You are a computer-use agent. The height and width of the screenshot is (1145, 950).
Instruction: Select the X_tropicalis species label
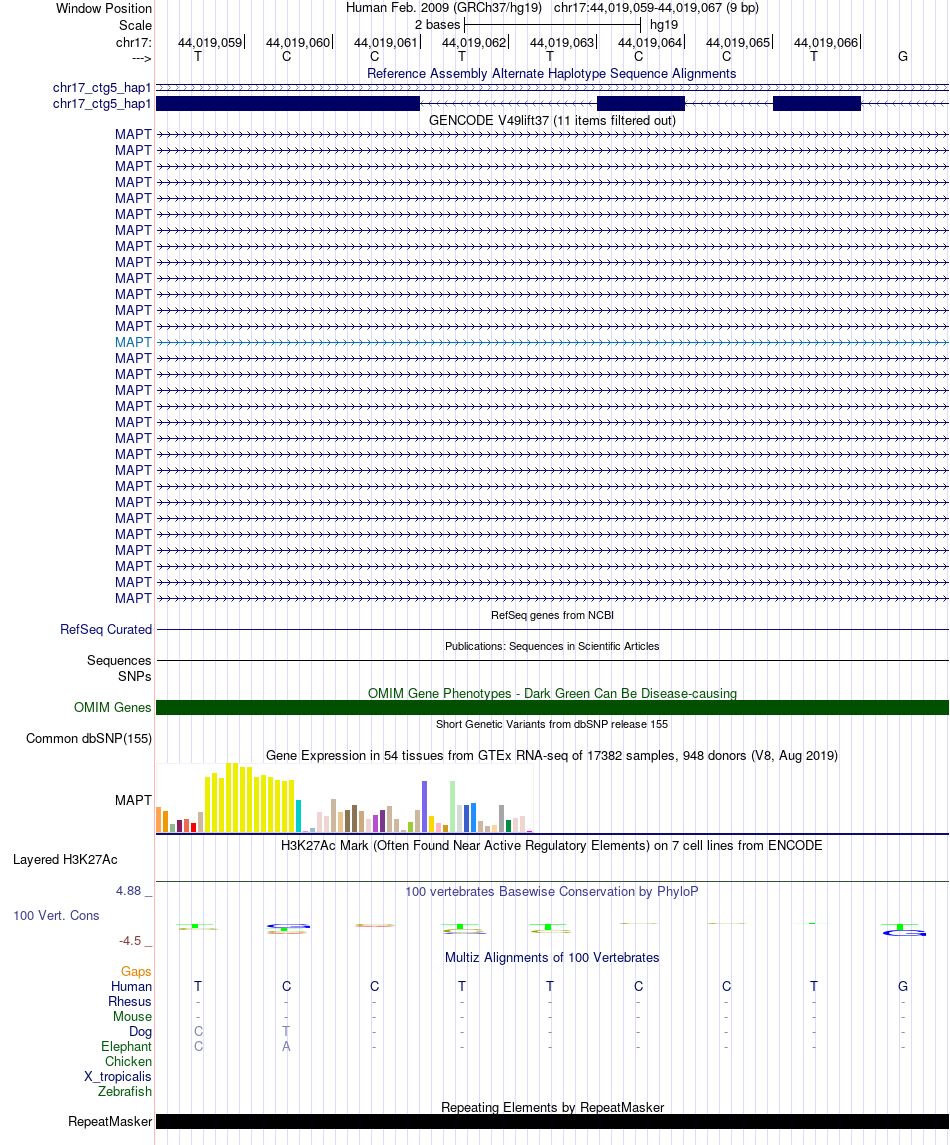click(118, 1076)
